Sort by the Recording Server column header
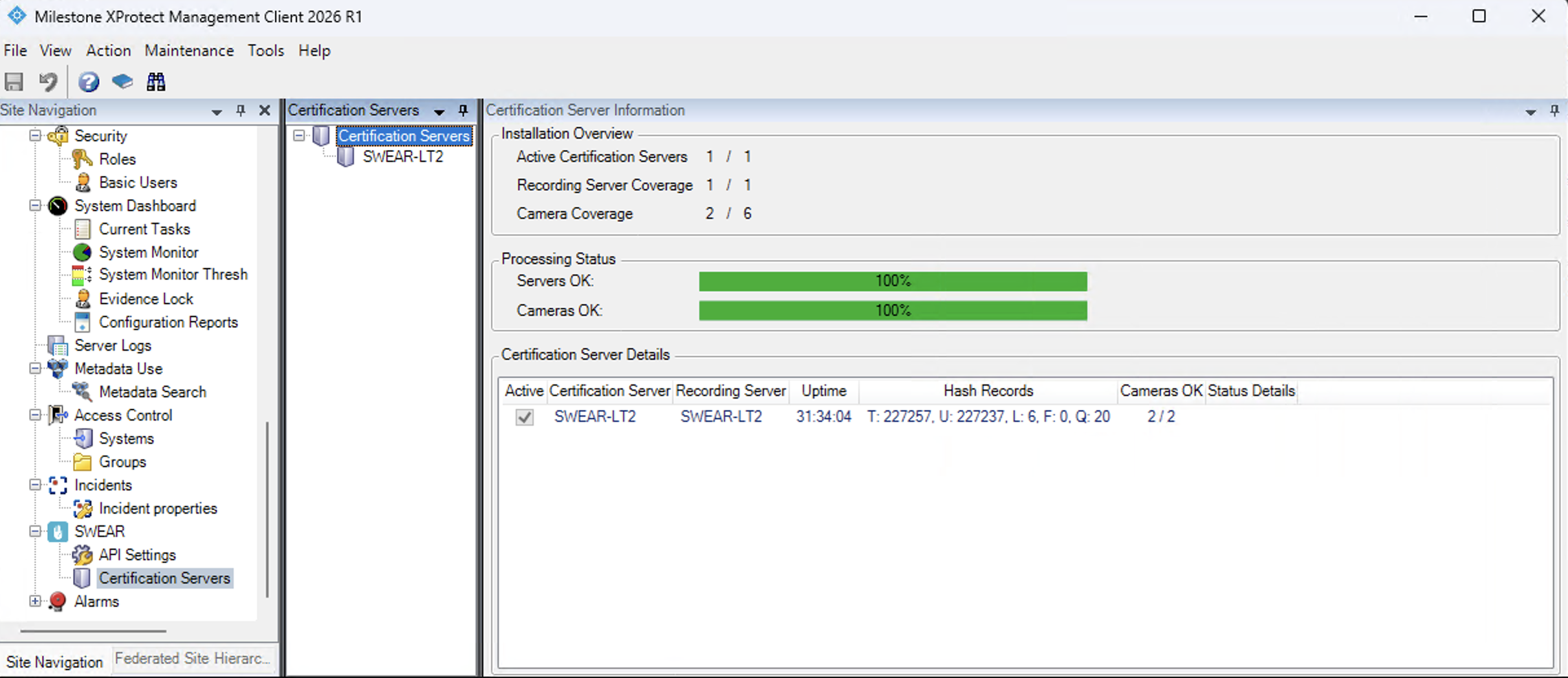 click(x=731, y=391)
